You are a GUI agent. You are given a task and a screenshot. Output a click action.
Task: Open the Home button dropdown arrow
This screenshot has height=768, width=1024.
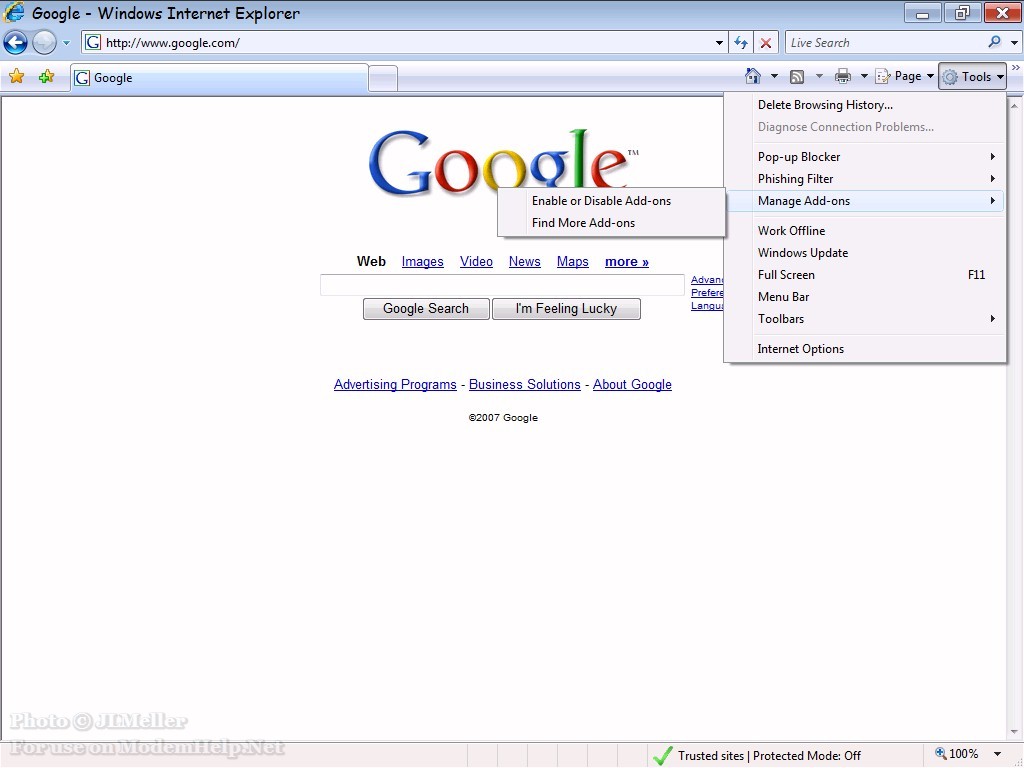click(774, 76)
